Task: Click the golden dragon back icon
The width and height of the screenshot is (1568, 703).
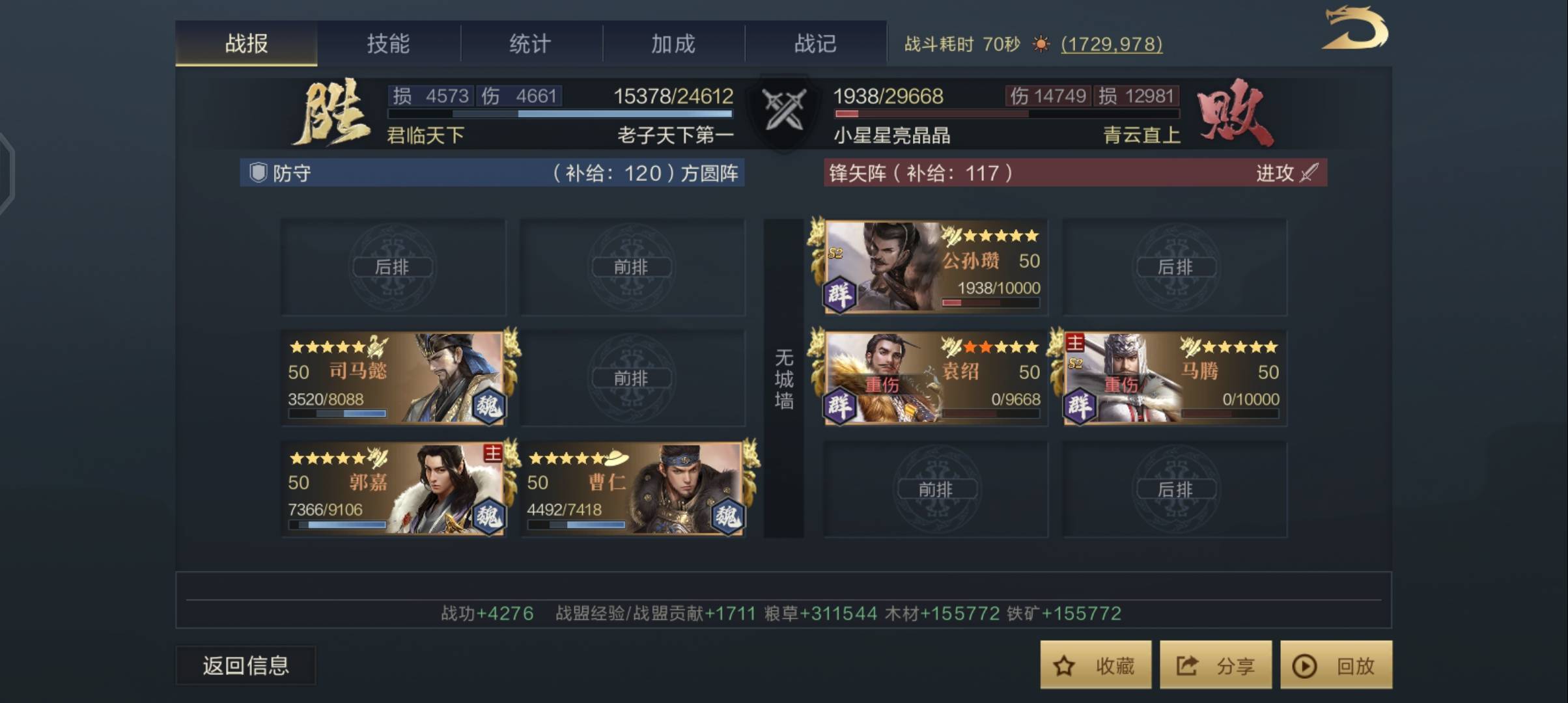Action: pyautogui.click(x=1355, y=27)
